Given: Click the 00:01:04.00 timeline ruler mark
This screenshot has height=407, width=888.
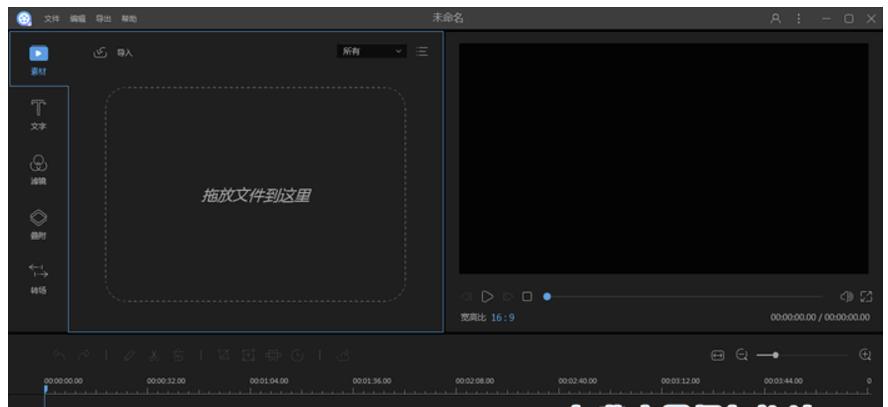Looking at the screenshot, I should tap(269, 381).
